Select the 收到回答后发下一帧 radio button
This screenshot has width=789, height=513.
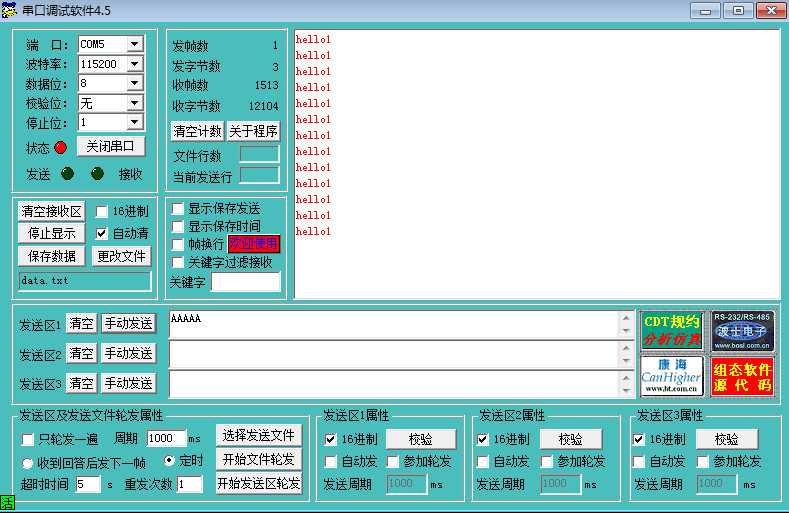[27, 463]
